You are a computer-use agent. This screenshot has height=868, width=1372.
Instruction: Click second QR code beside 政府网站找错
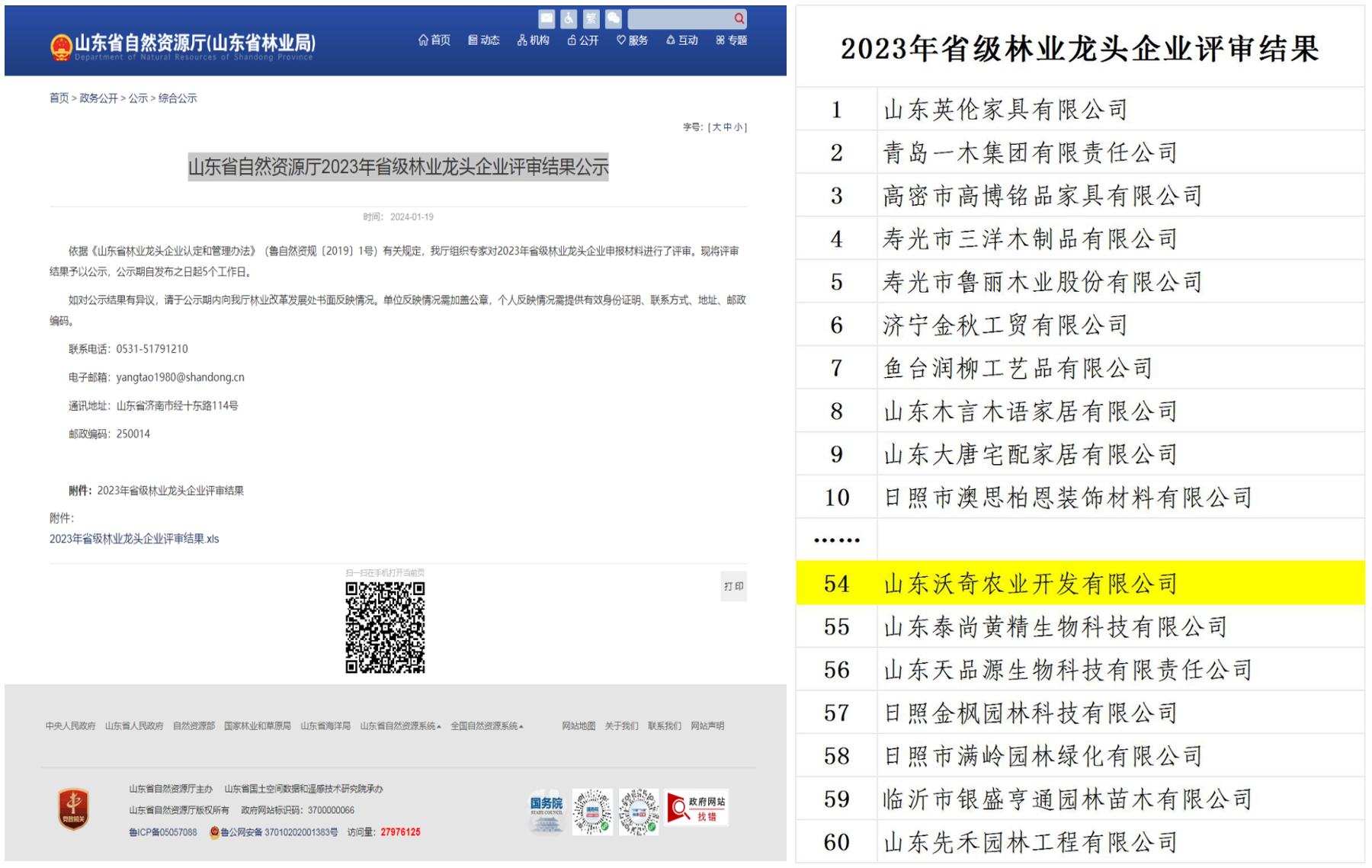click(638, 812)
